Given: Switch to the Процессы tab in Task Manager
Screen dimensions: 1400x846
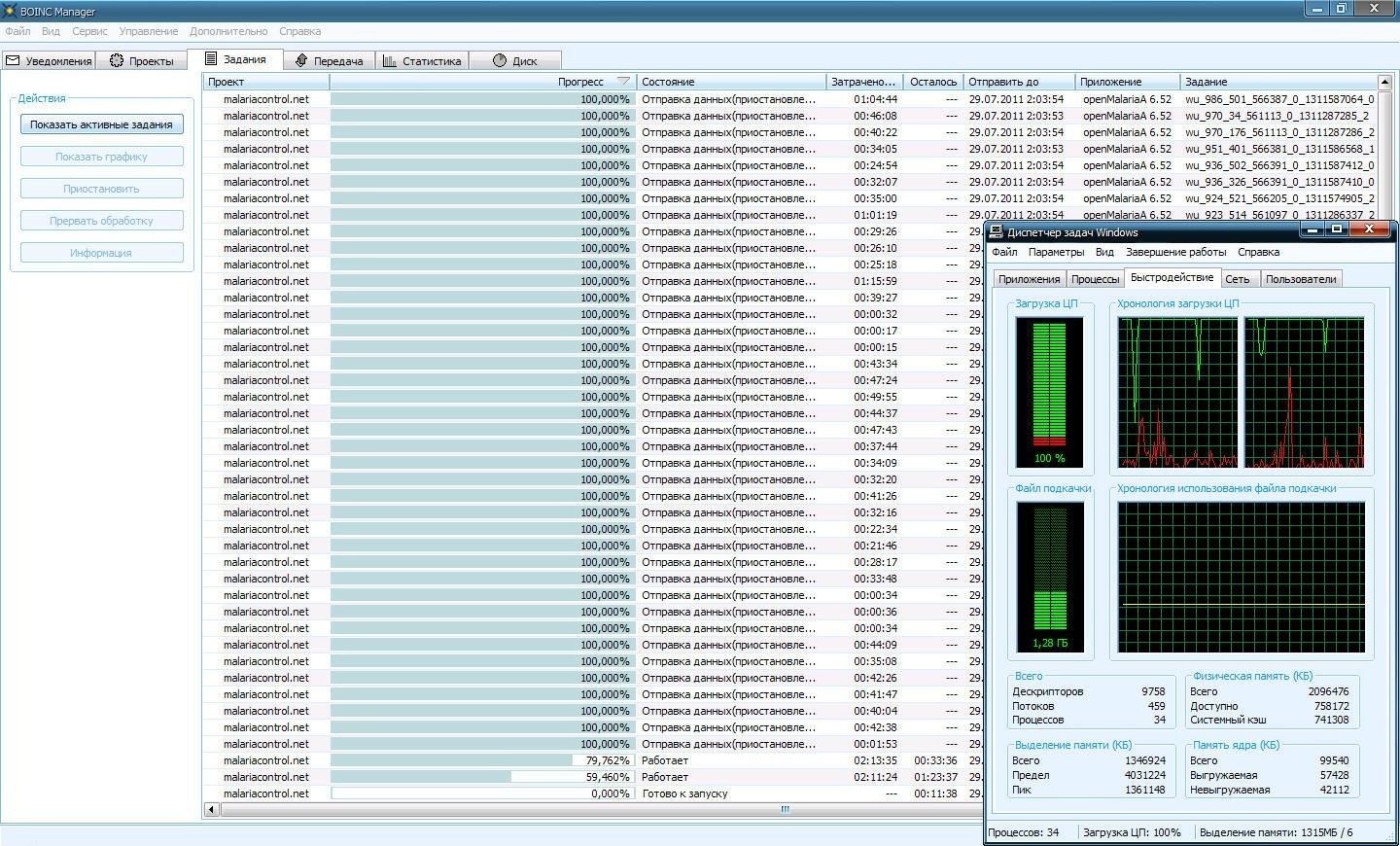Looking at the screenshot, I should tap(1095, 279).
